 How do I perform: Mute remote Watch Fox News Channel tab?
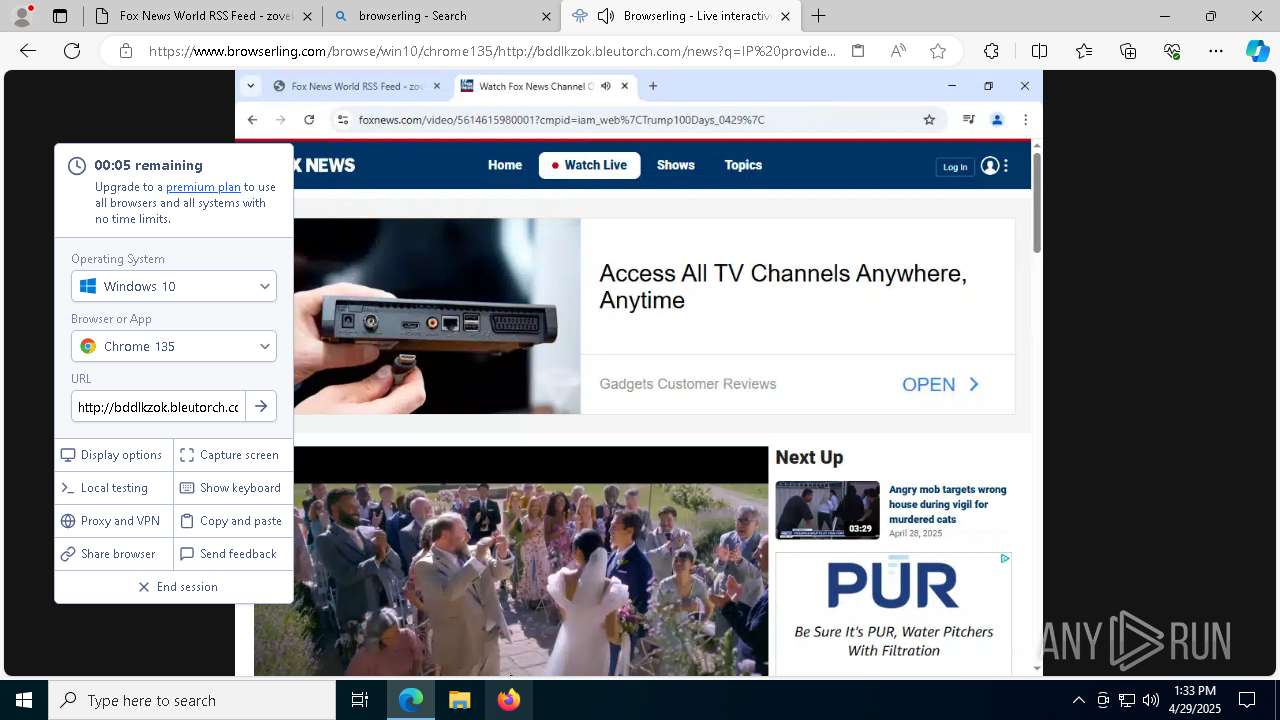tap(605, 86)
